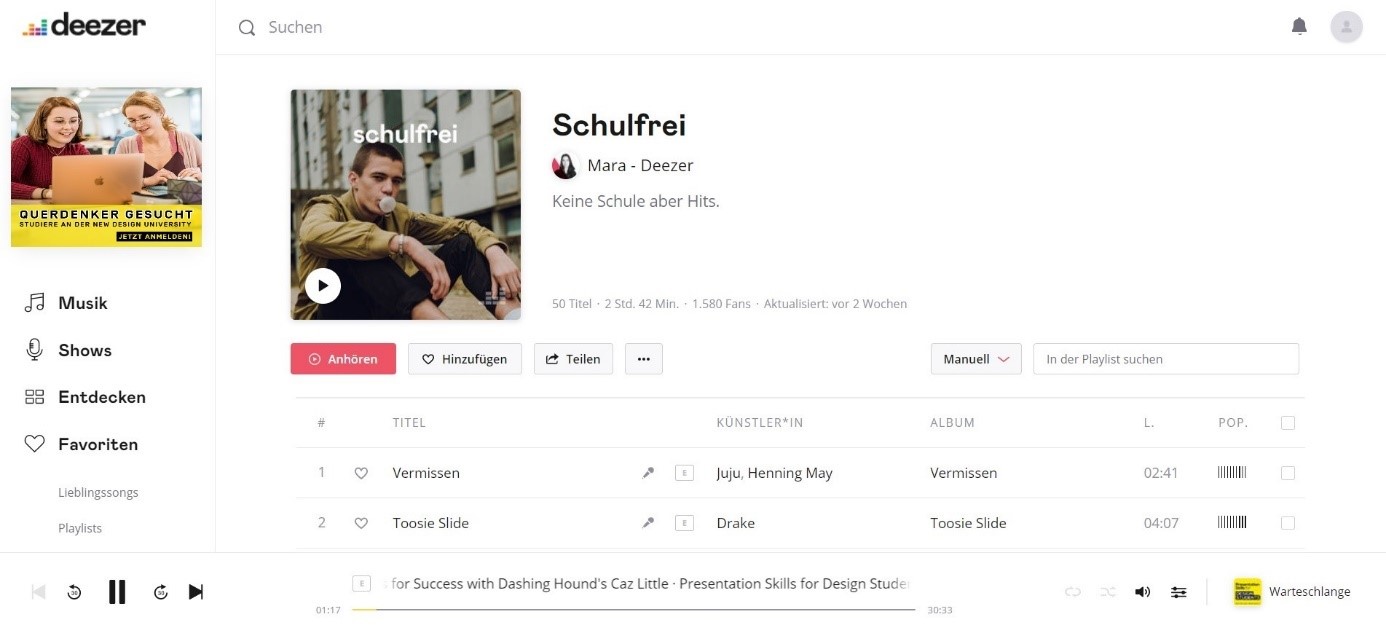Screen dimensions: 1386x625
Task: Go to the Entdecken section
Action: click(x=101, y=397)
